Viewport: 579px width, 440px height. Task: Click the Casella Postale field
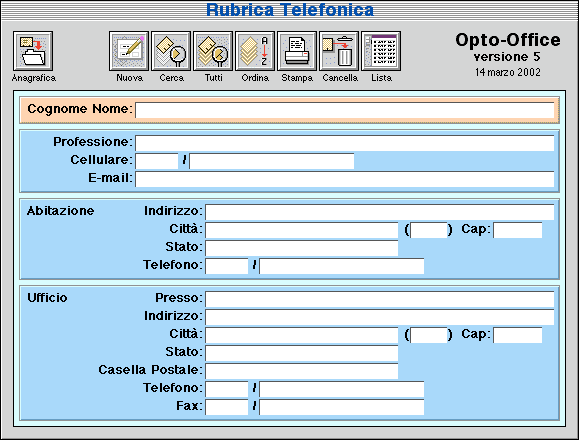[x=302, y=371]
